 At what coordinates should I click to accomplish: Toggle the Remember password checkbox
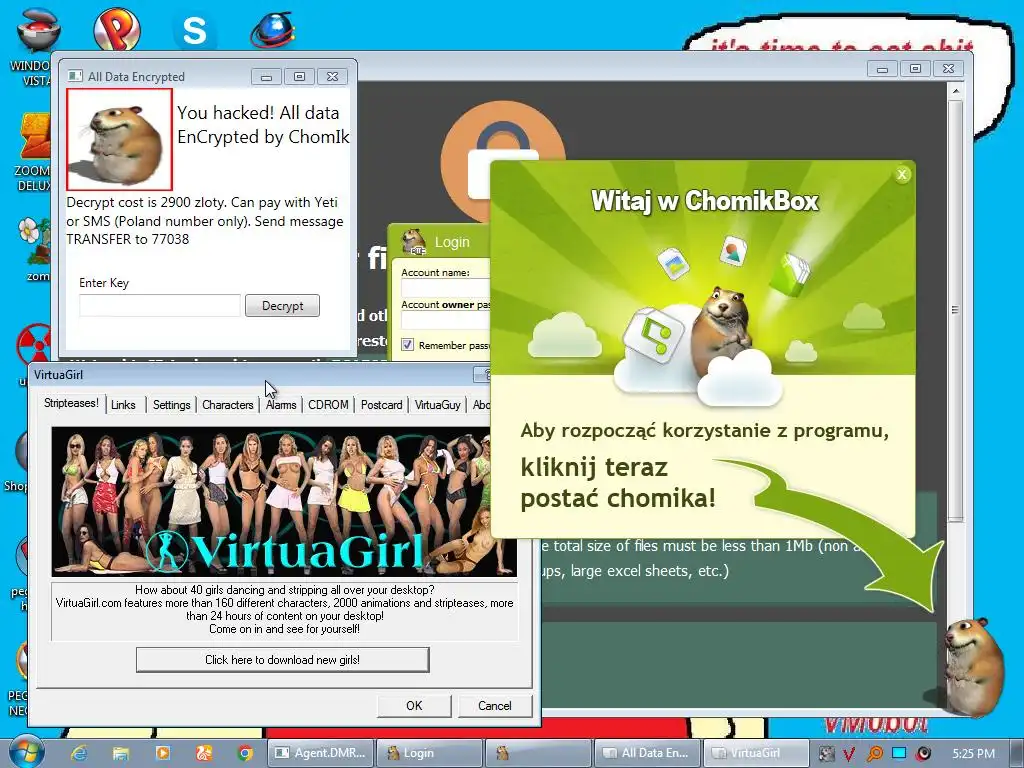coord(408,345)
